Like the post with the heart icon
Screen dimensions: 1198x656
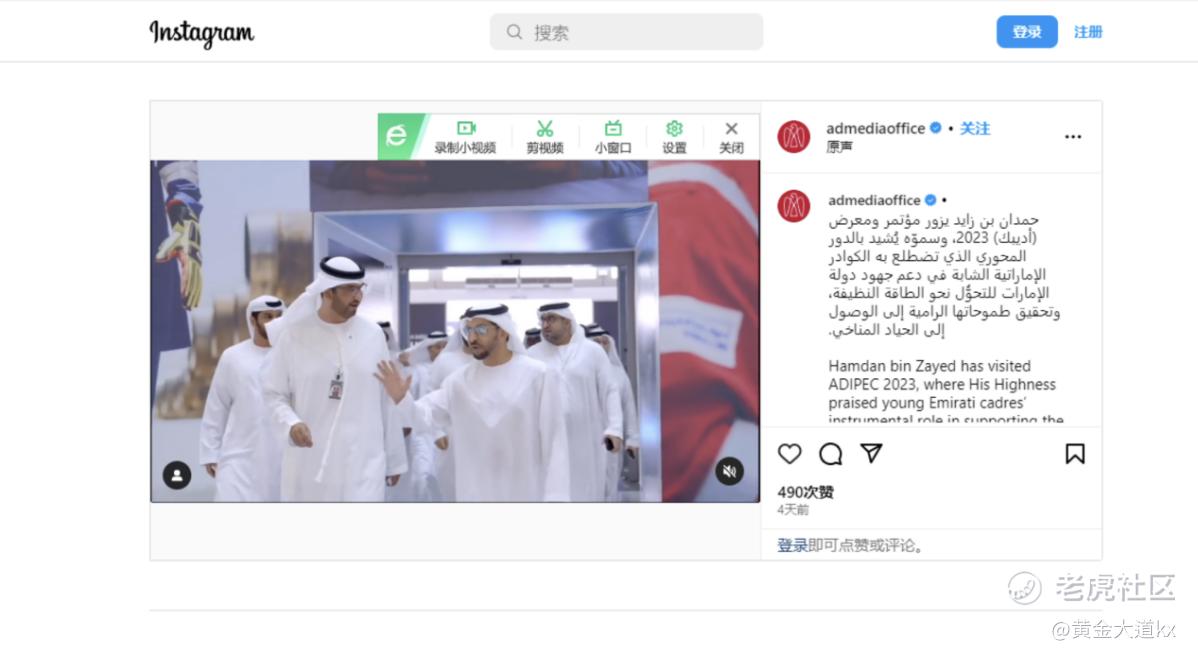point(789,454)
